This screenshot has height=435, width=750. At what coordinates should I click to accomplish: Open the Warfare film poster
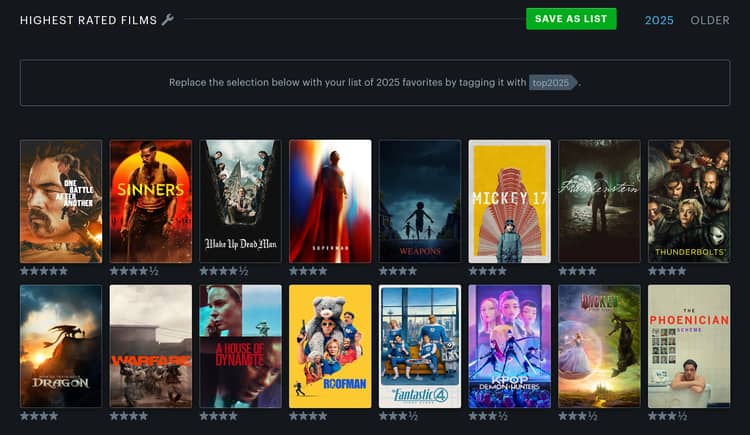pos(151,346)
